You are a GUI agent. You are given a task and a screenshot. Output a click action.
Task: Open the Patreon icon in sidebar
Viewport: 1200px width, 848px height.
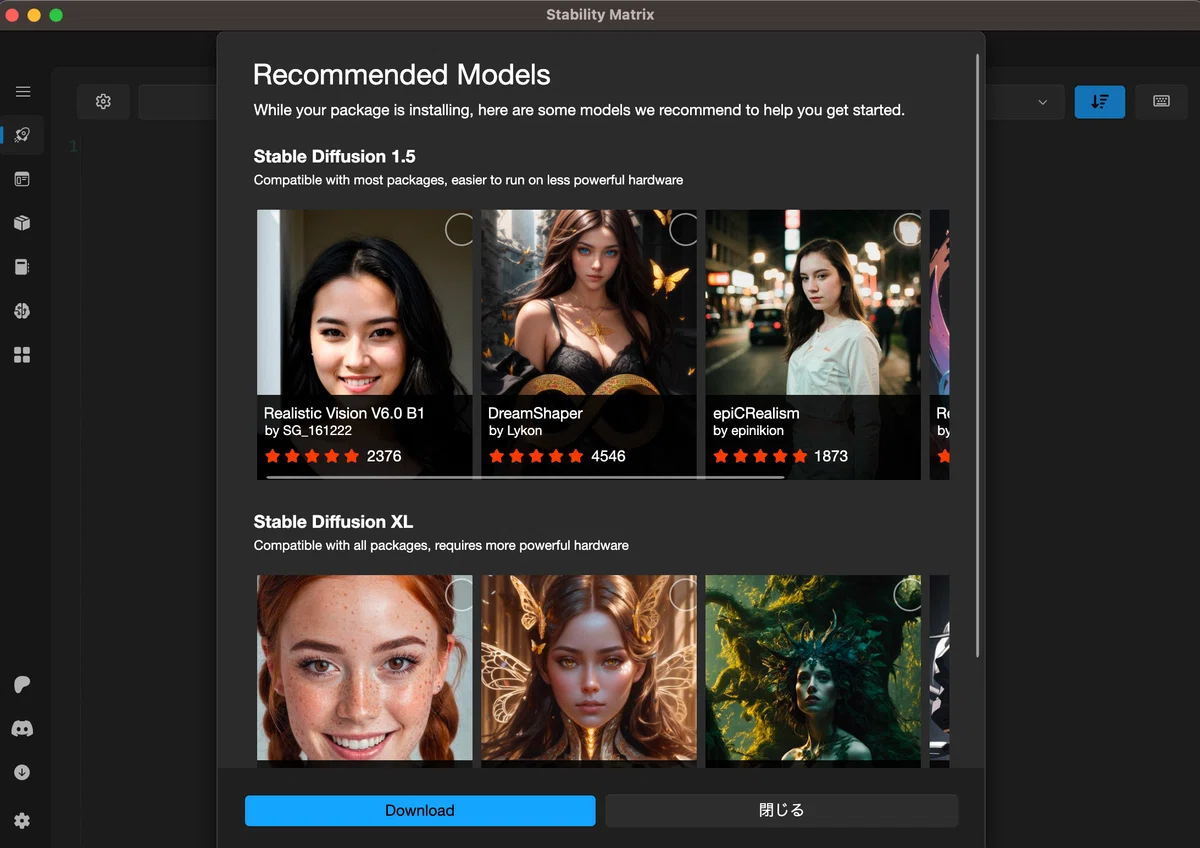click(x=22, y=685)
